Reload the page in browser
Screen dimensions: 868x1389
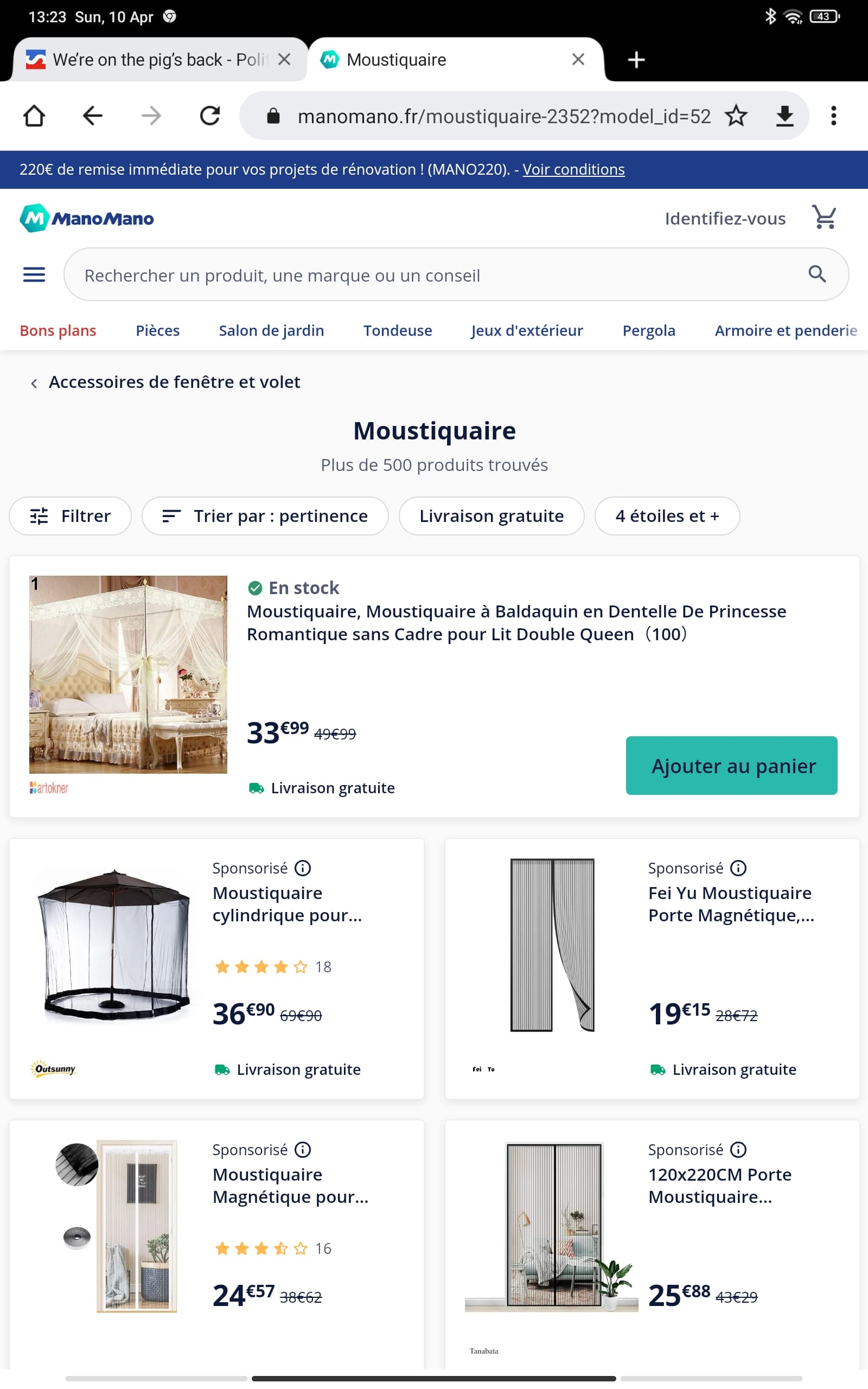pos(209,116)
